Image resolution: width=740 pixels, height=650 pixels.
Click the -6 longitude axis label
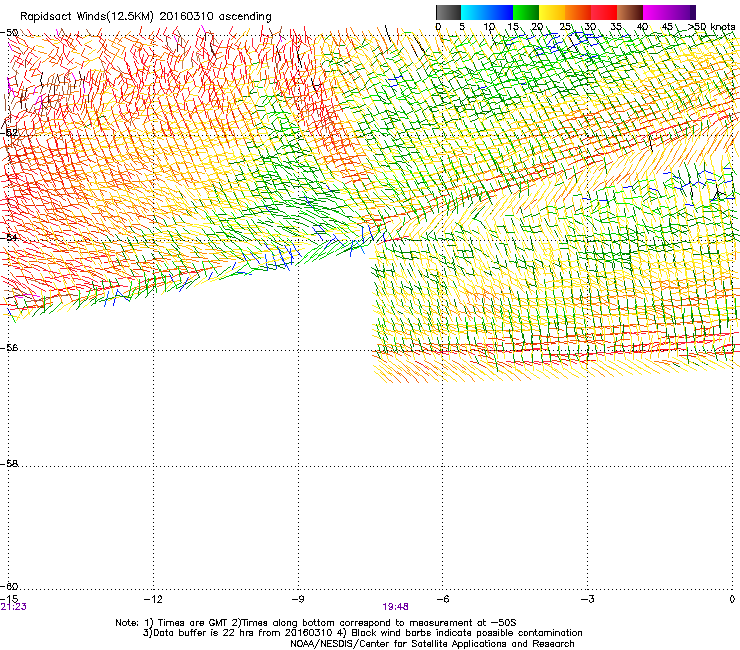(442, 599)
